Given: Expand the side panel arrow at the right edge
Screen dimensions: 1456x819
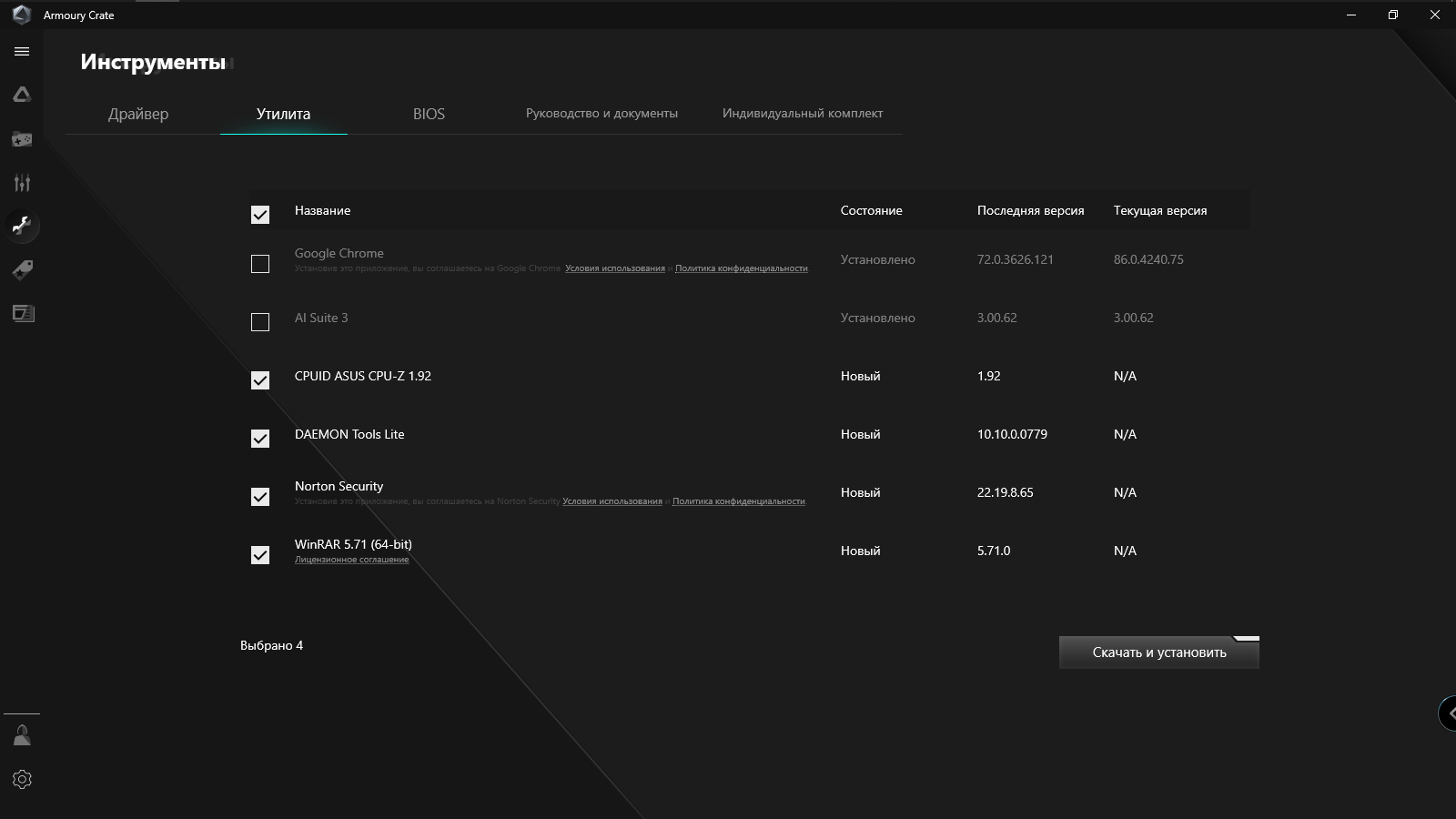Looking at the screenshot, I should tap(1449, 713).
